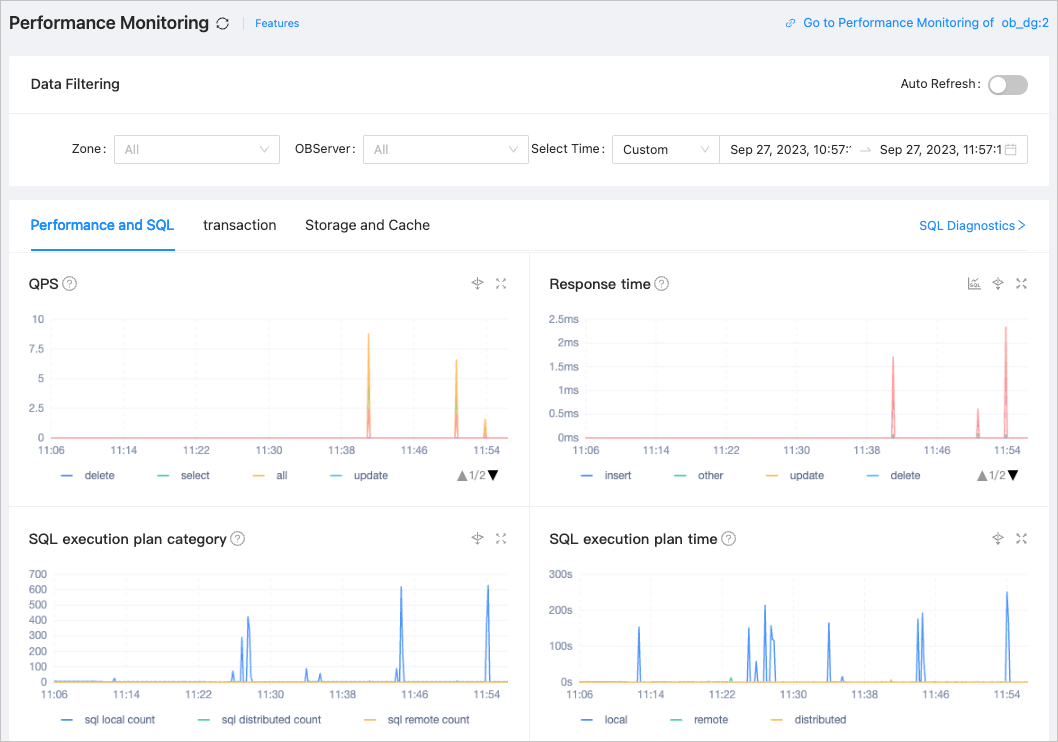
Task: Expand Response time chart to fullscreen
Action: point(1021,284)
